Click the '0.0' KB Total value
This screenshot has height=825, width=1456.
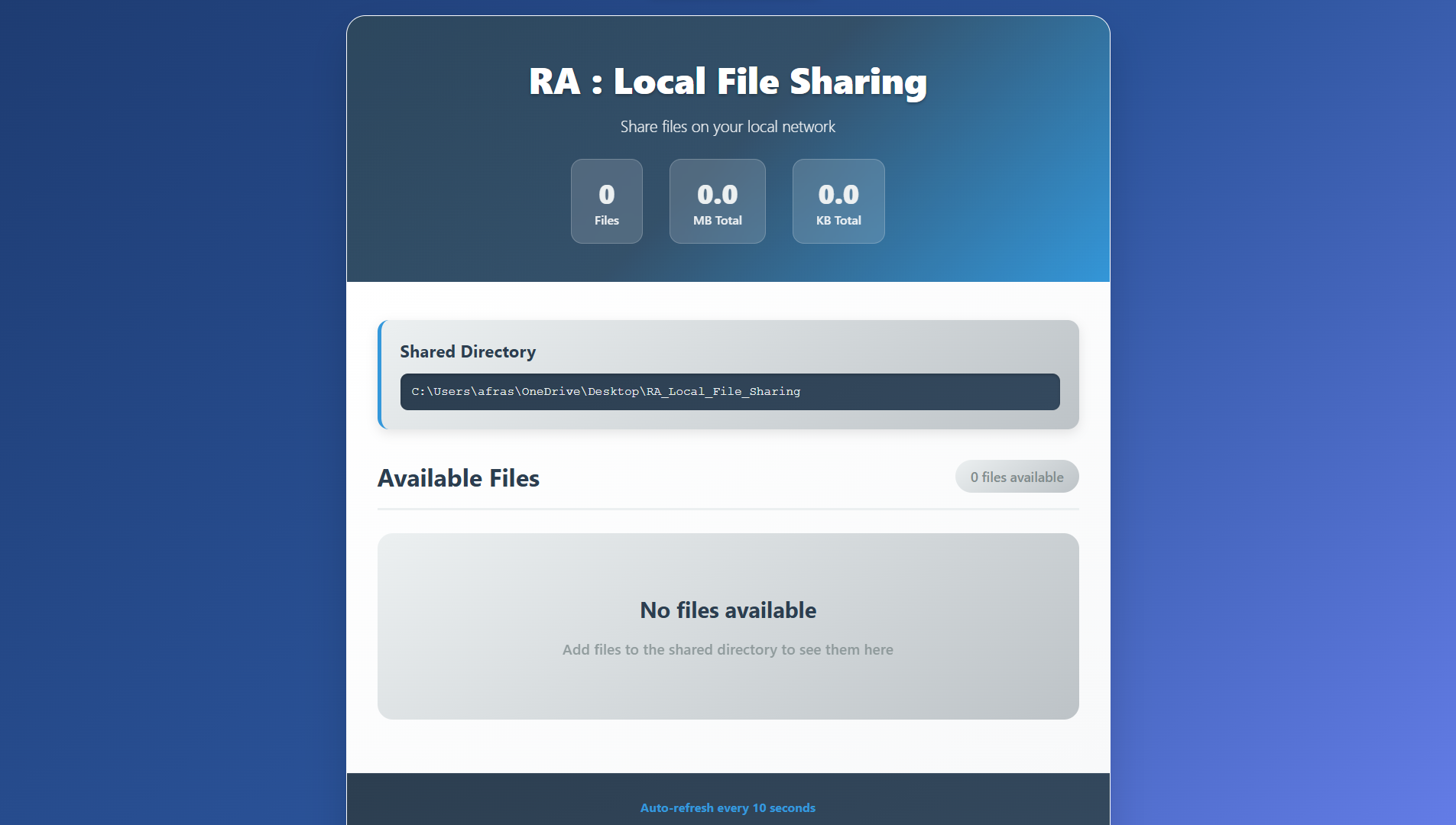[838, 194]
